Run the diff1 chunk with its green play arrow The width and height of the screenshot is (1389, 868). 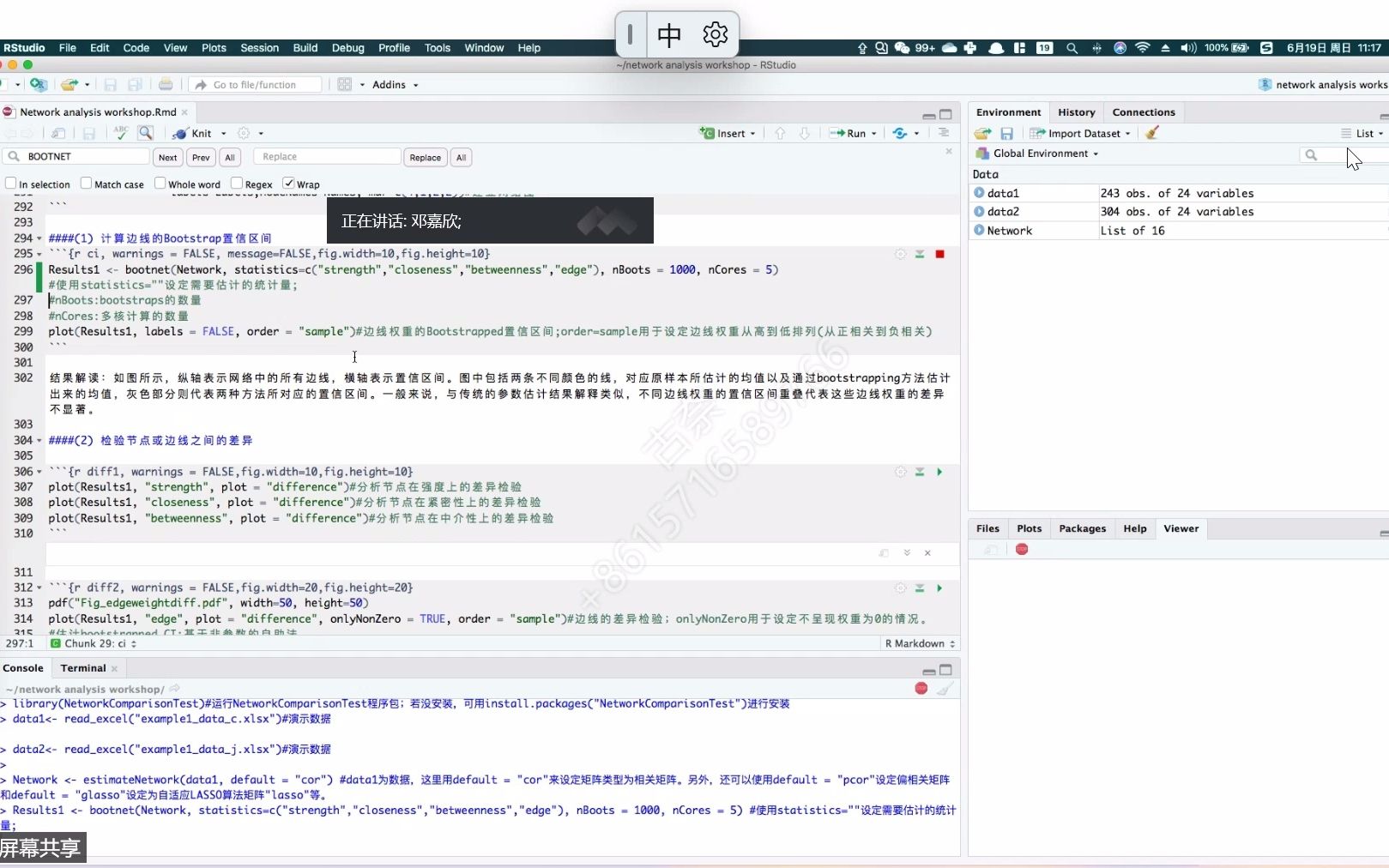pos(939,472)
